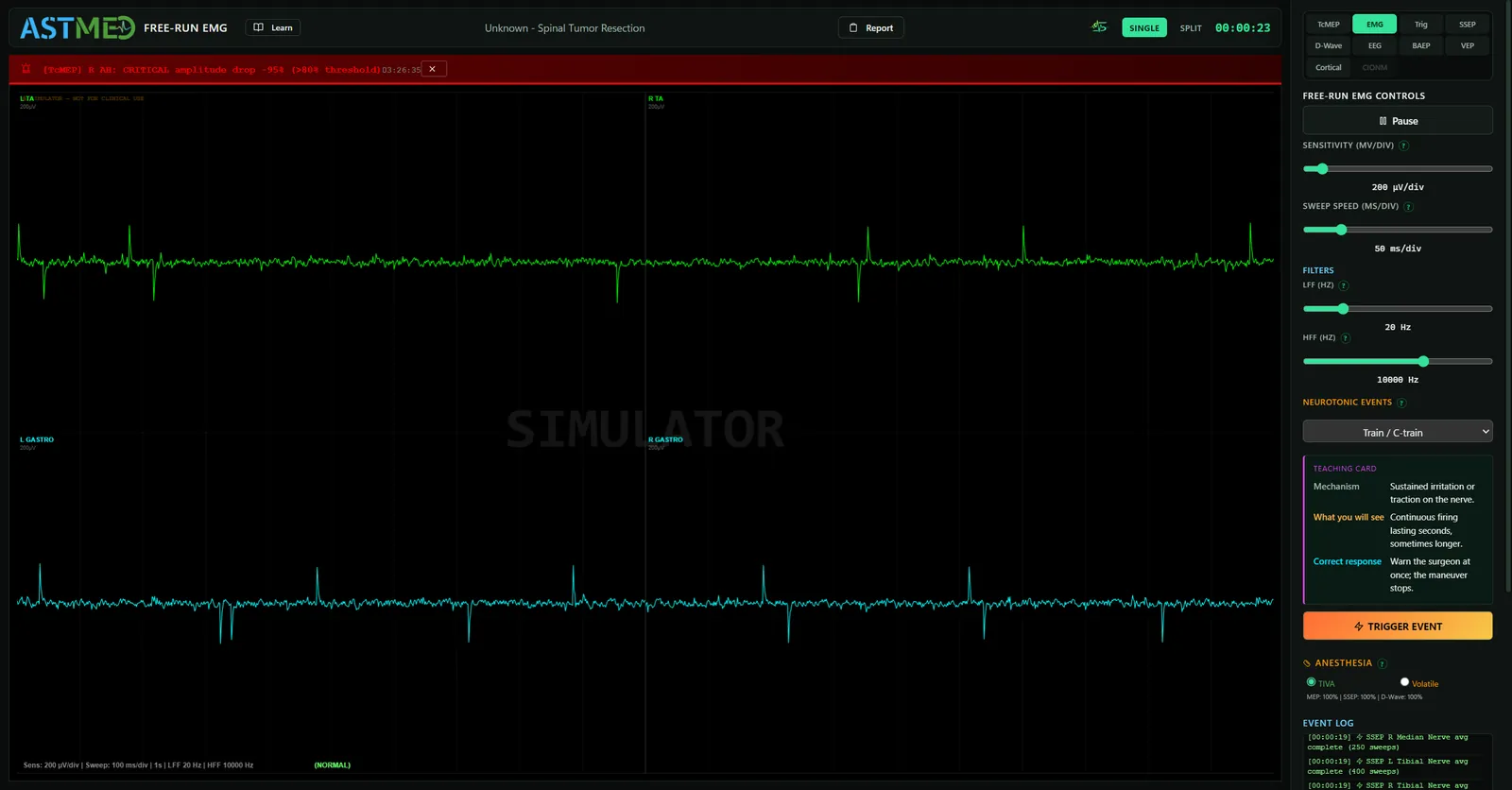
Task: Click the R GASTRO channel label
Action: point(665,439)
